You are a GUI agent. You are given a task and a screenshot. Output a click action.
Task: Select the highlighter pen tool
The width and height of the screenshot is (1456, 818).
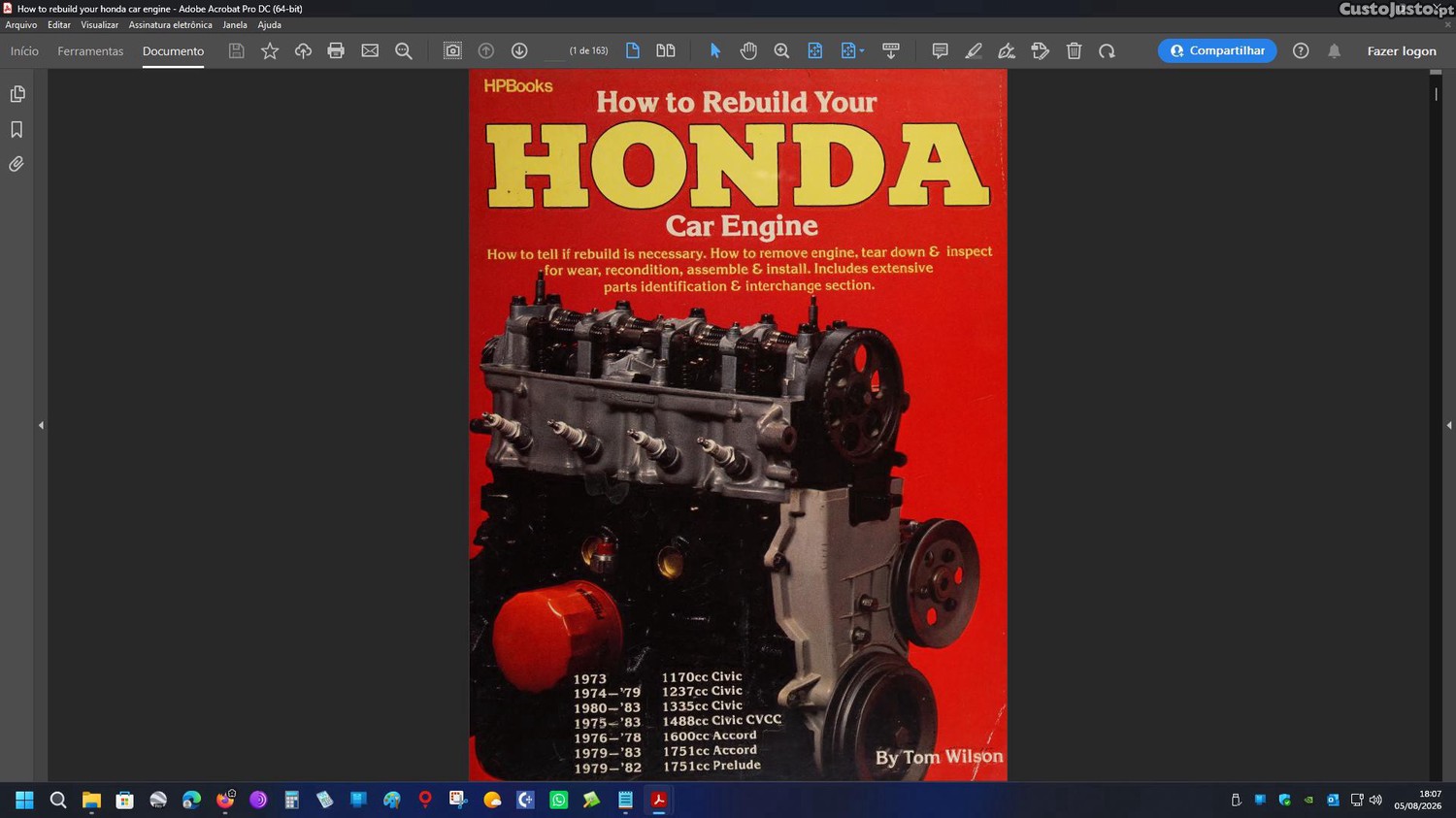tap(974, 51)
